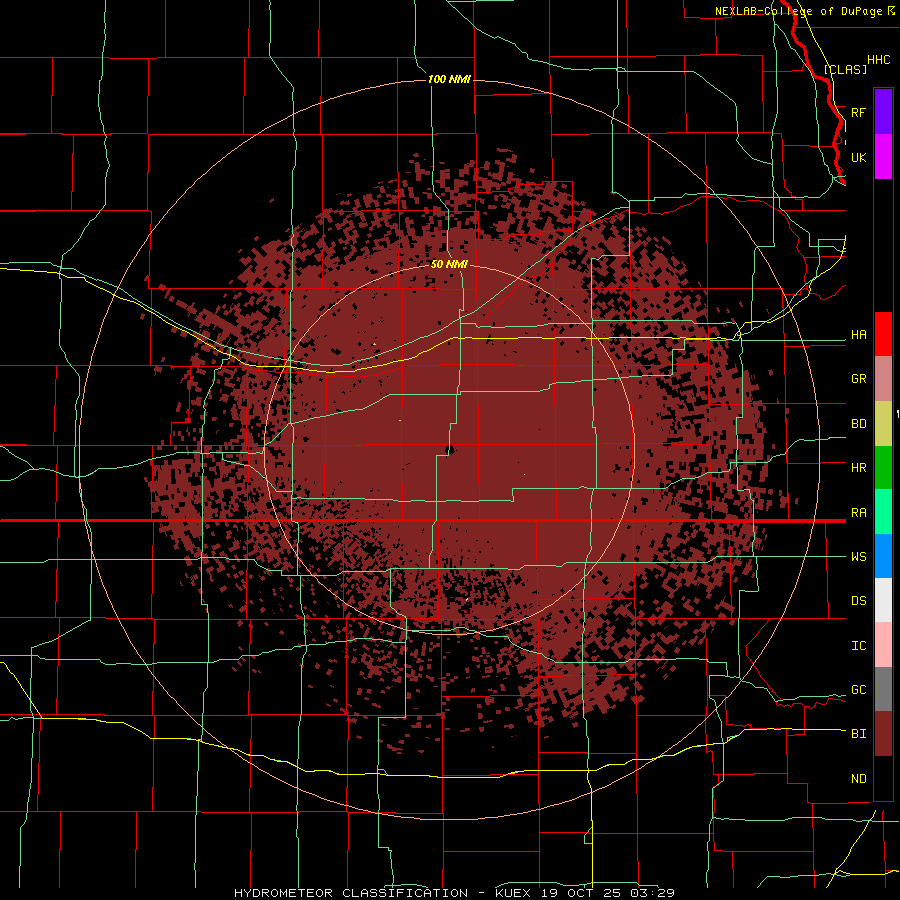This screenshot has height=900, width=900.
Task: Click the RF legend label
Action: pos(858,112)
